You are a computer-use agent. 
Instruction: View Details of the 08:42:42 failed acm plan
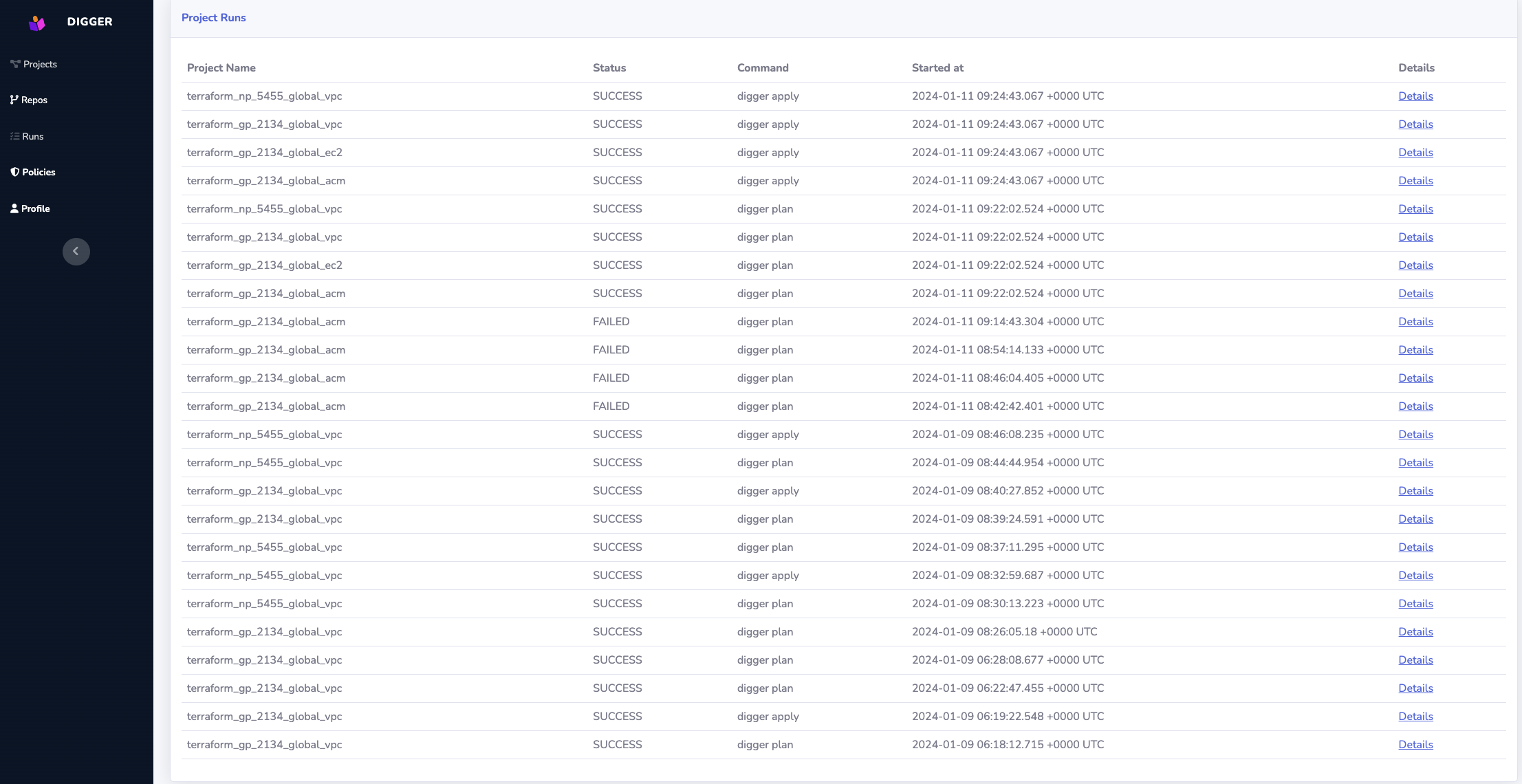click(1415, 406)
